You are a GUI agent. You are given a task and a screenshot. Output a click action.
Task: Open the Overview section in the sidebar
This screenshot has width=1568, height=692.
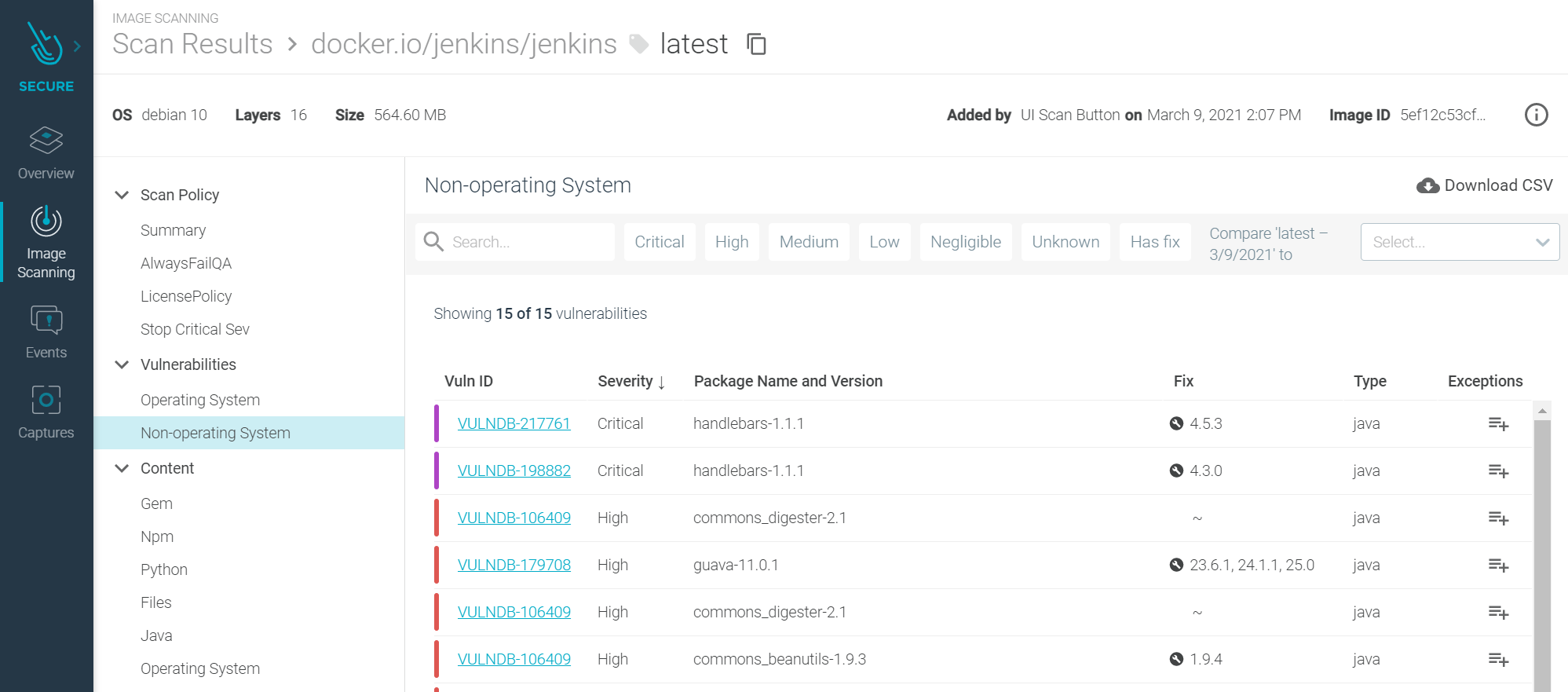pyautogui.click(x=46, y=154)
